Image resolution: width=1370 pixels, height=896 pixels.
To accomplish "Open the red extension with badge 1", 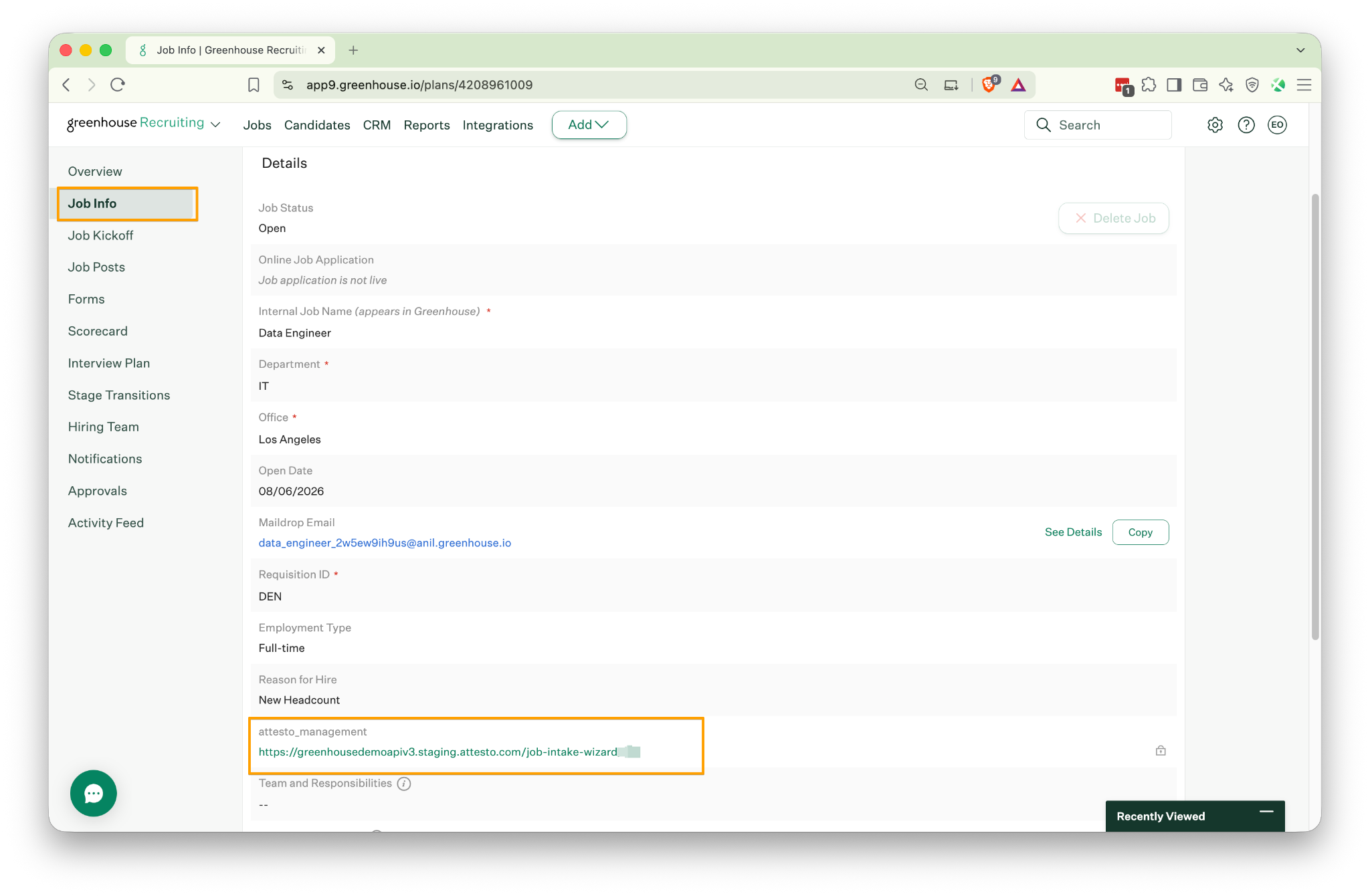I will pyautogui.click(x=1123, y=86).
